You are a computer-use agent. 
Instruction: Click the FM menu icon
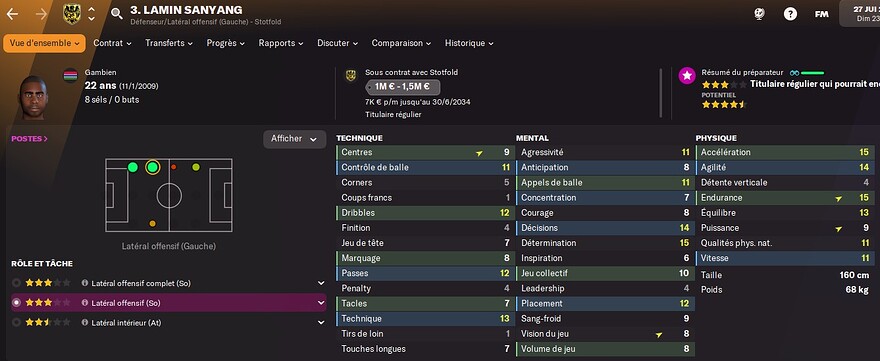pos(822,14)
